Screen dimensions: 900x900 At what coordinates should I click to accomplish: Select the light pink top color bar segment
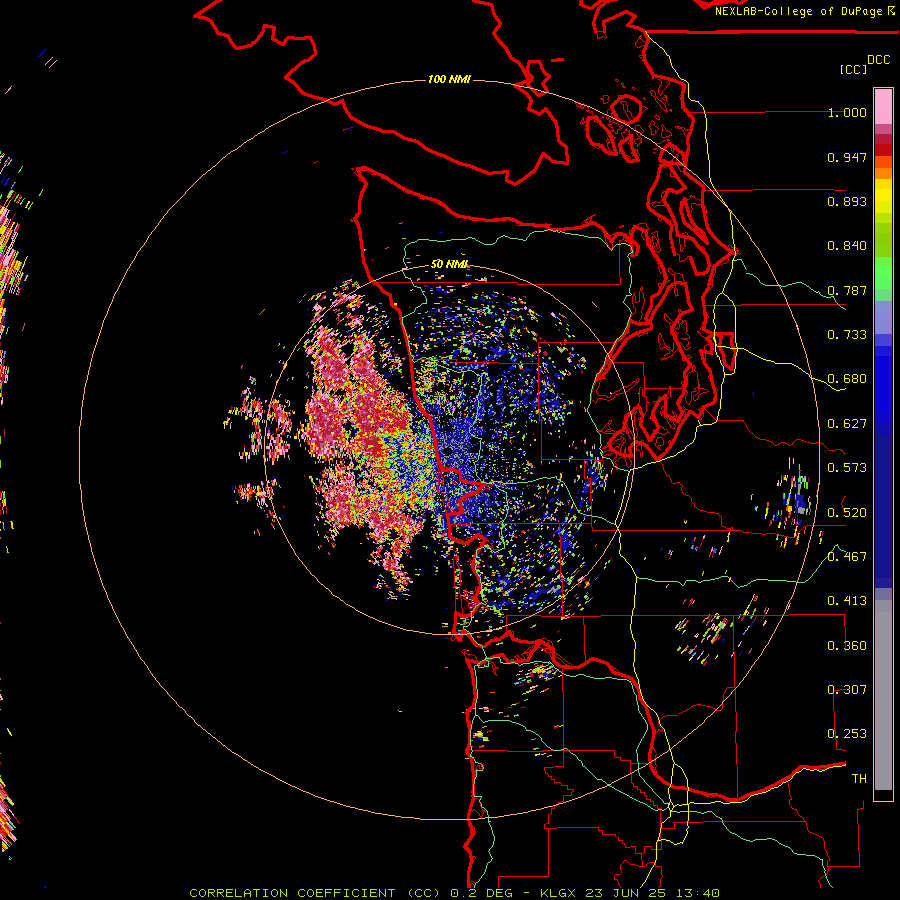883,106
